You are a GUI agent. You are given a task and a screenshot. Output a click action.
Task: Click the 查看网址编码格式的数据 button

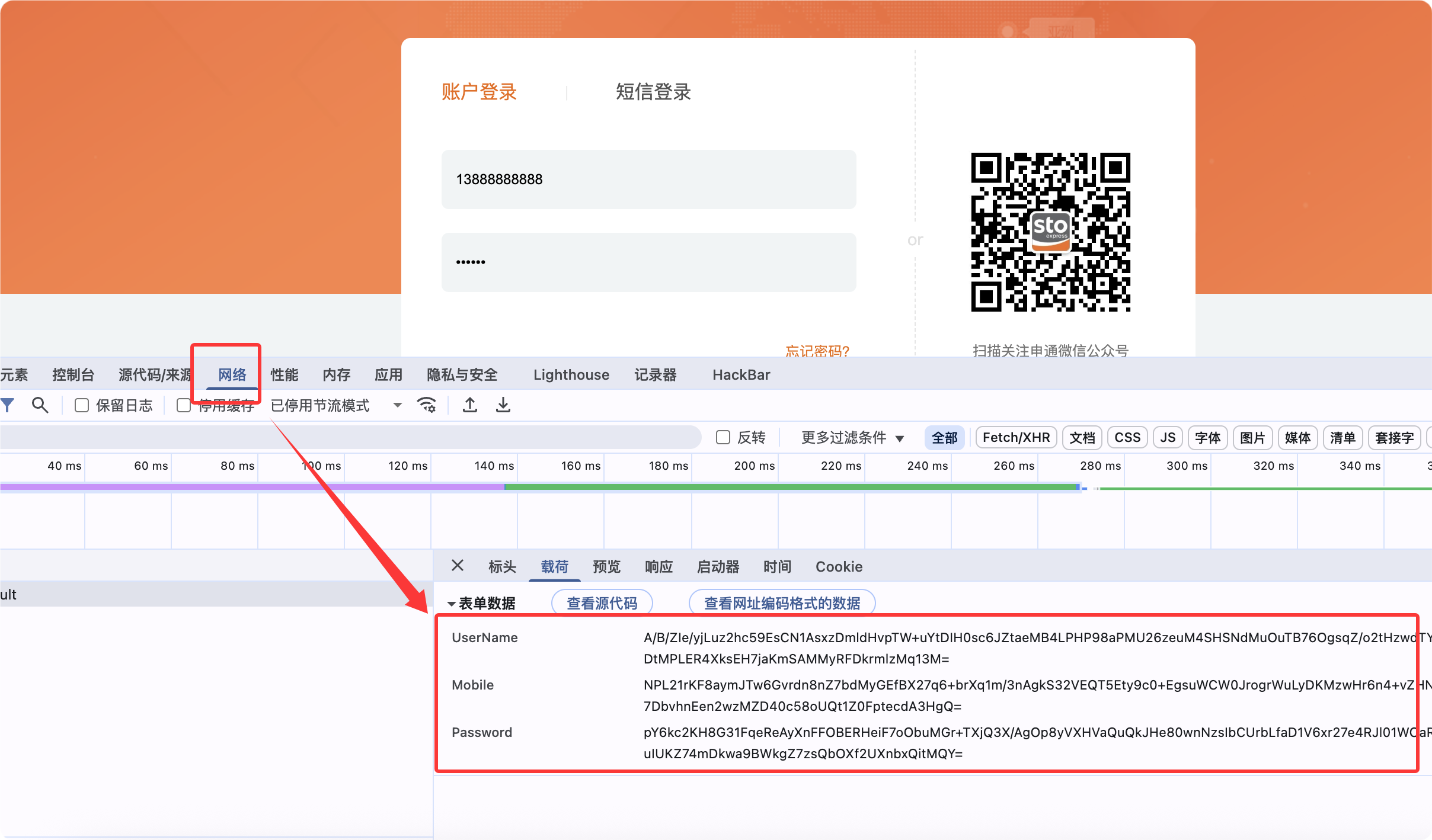coord(781,602)
